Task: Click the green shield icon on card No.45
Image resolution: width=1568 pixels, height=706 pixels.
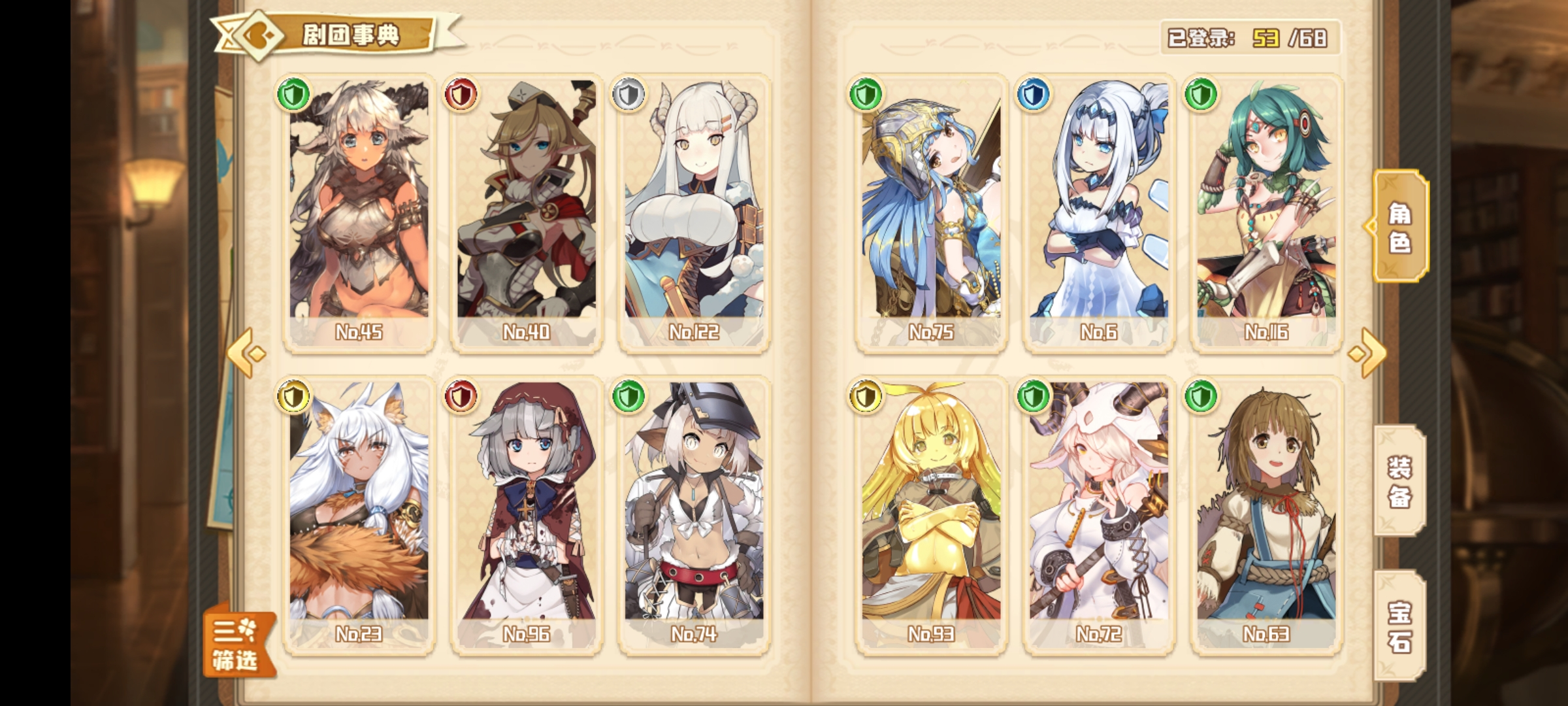Action: click(293, 94)
